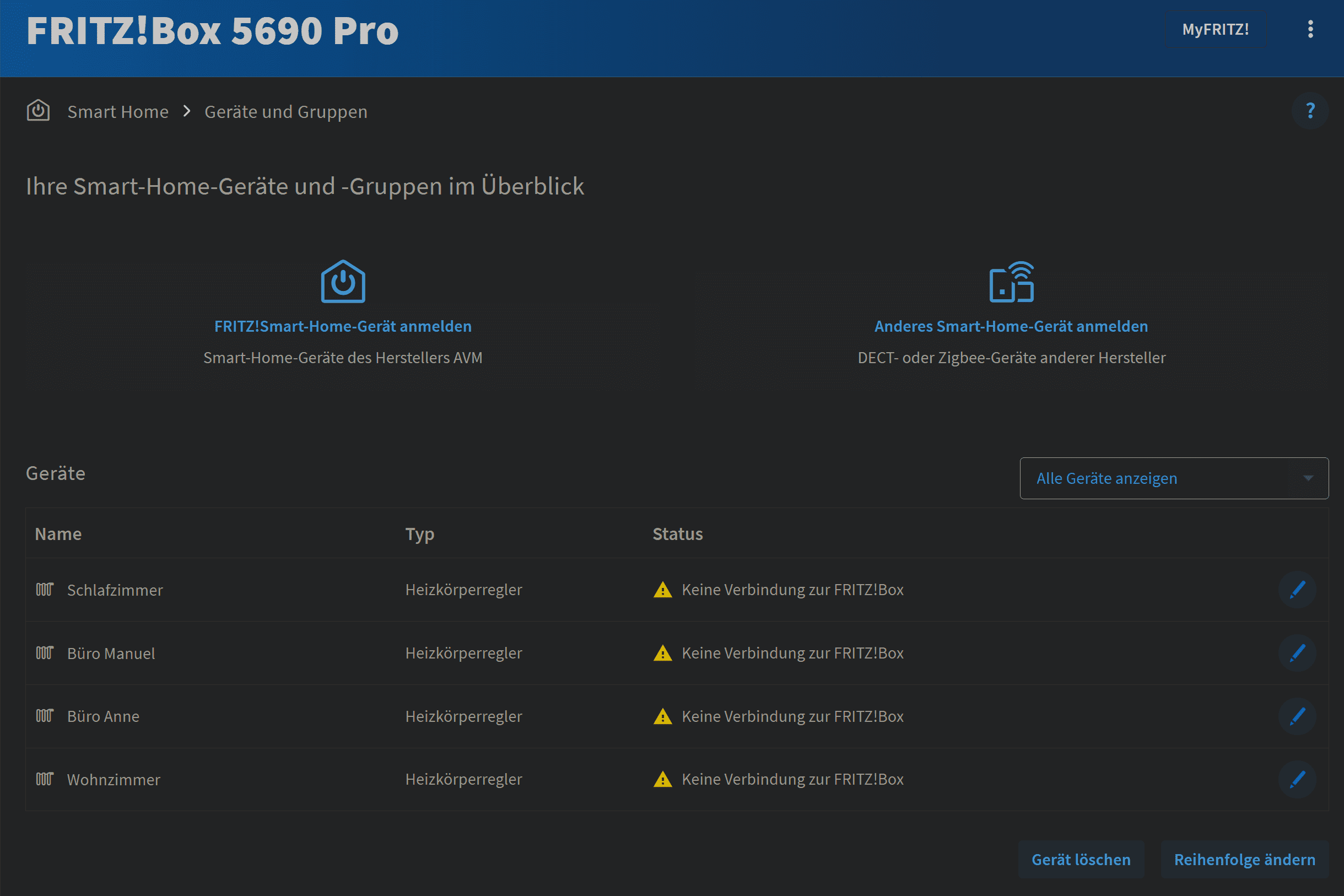Screen dimensions: 1344x896
Task: Click the radiator icon beside Büro Manuel
Action: point(45,652)
